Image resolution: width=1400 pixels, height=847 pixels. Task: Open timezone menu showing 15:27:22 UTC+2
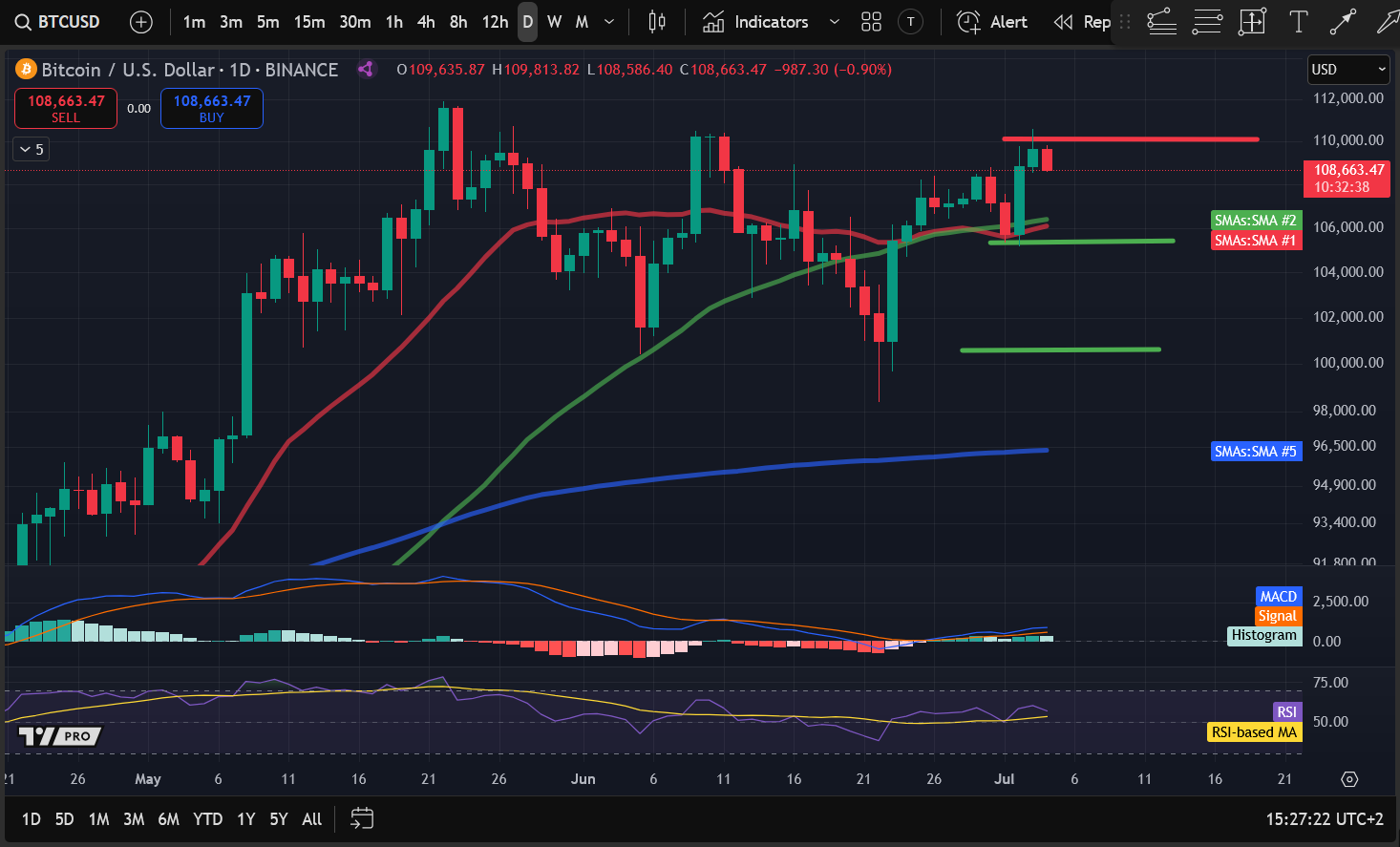[1325, 819]
